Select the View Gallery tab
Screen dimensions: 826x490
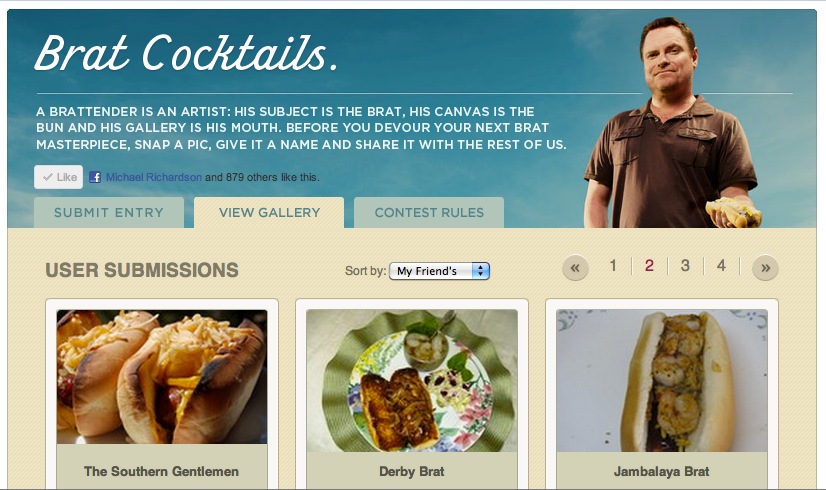(x=269, y=212)
